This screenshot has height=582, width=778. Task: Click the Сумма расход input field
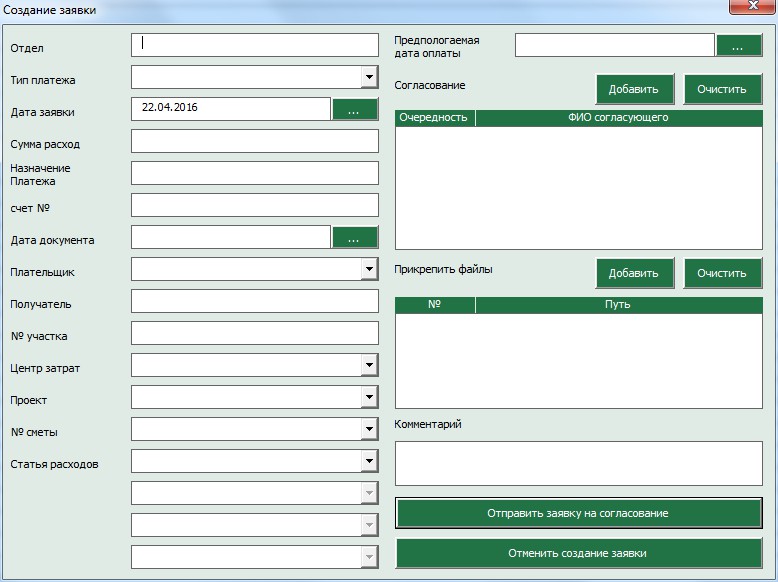[x=255, y=141]
